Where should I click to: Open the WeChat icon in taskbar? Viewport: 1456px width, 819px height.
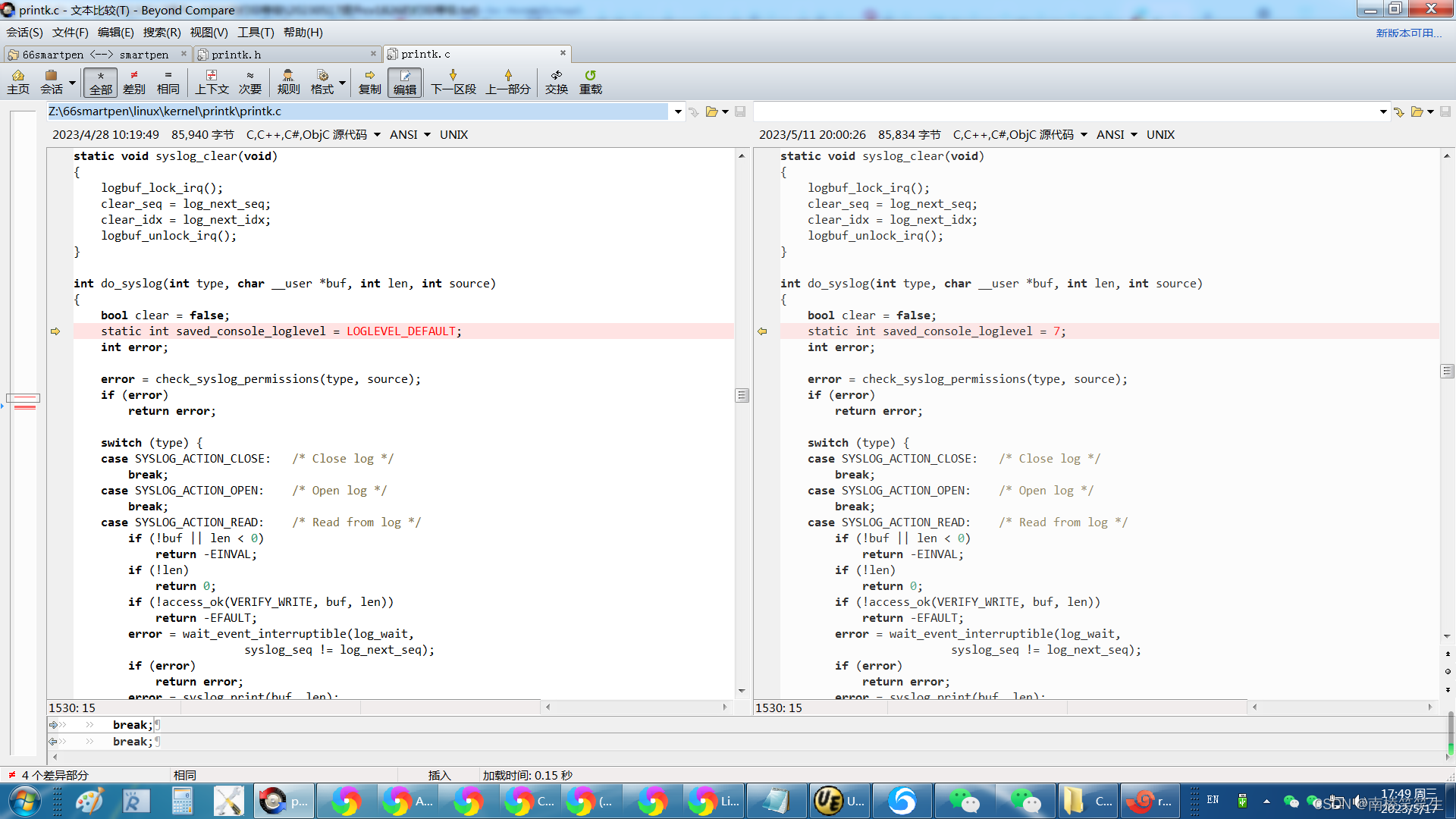pos(964,801)
